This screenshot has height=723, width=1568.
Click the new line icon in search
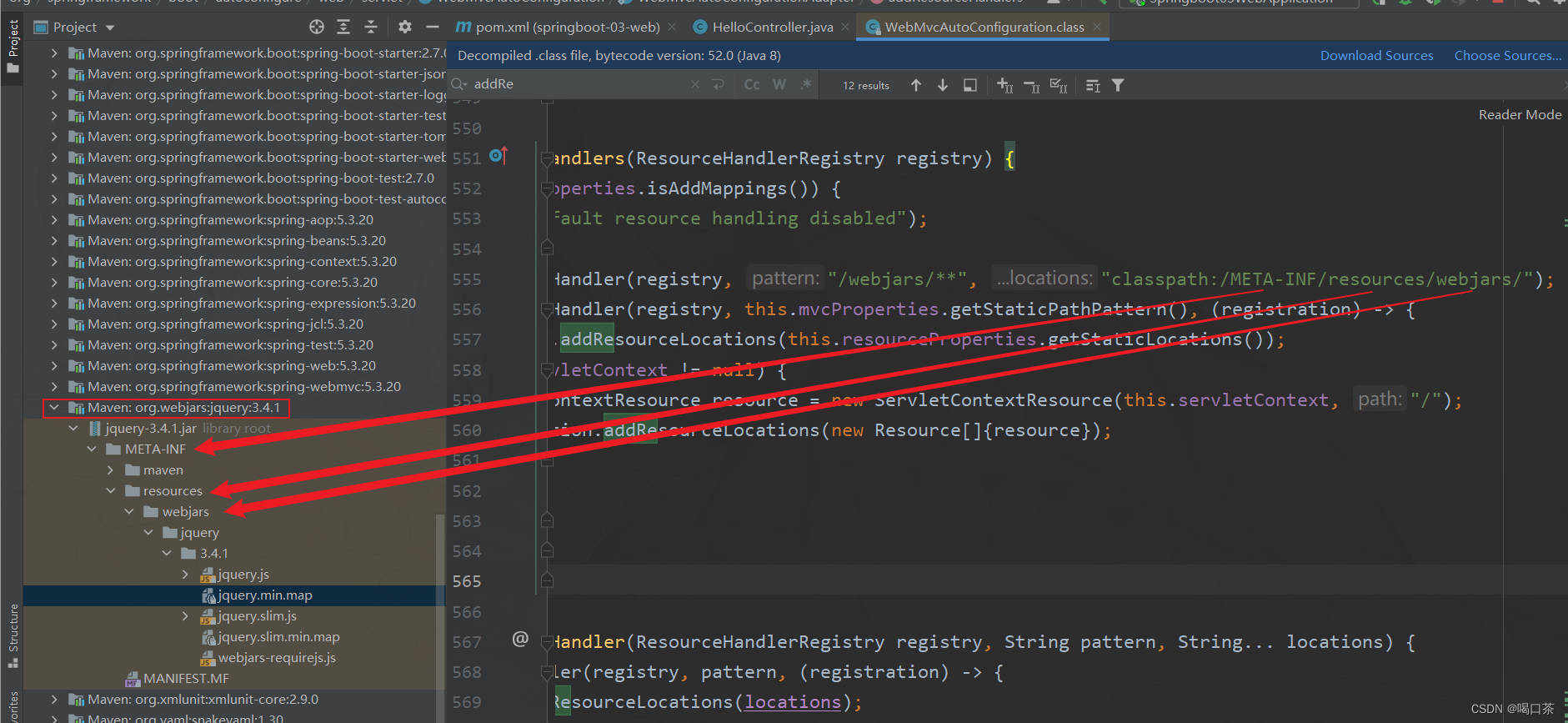click(718, 84)
